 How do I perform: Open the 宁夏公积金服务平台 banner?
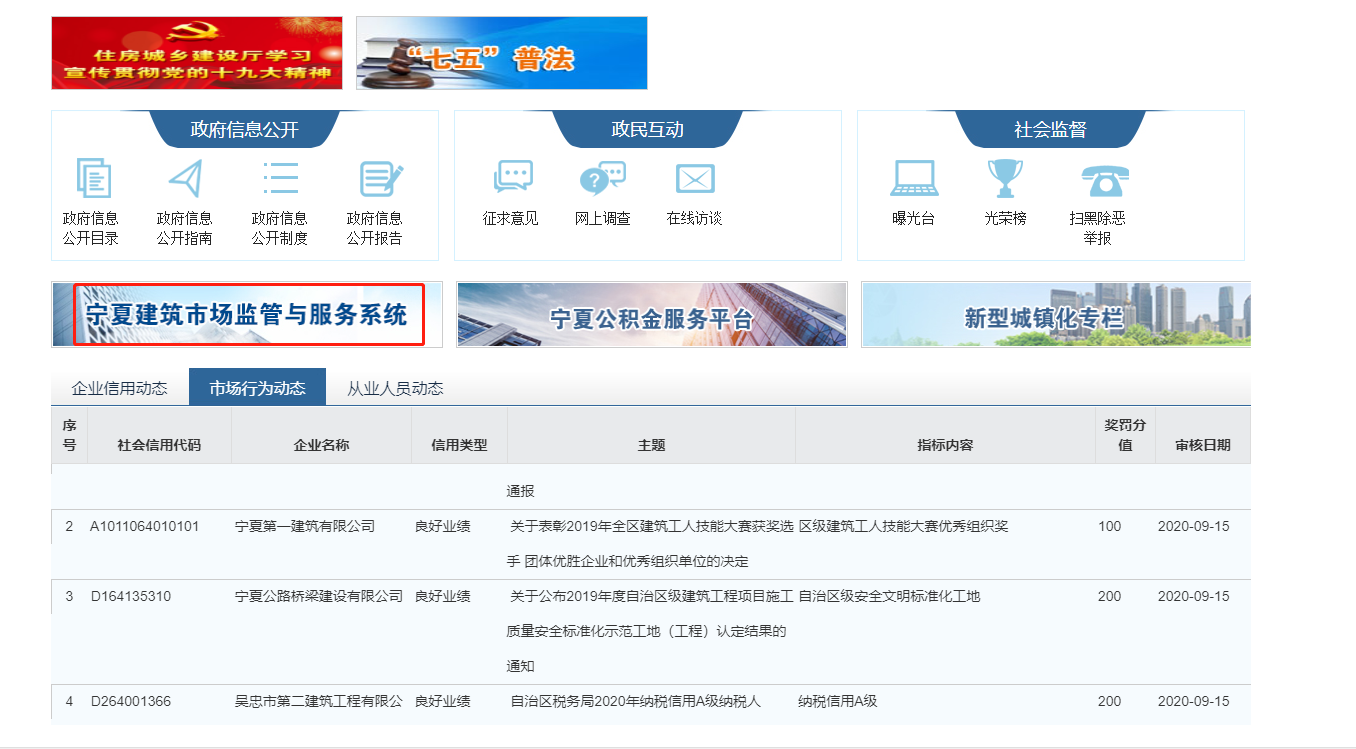(651, 315)
